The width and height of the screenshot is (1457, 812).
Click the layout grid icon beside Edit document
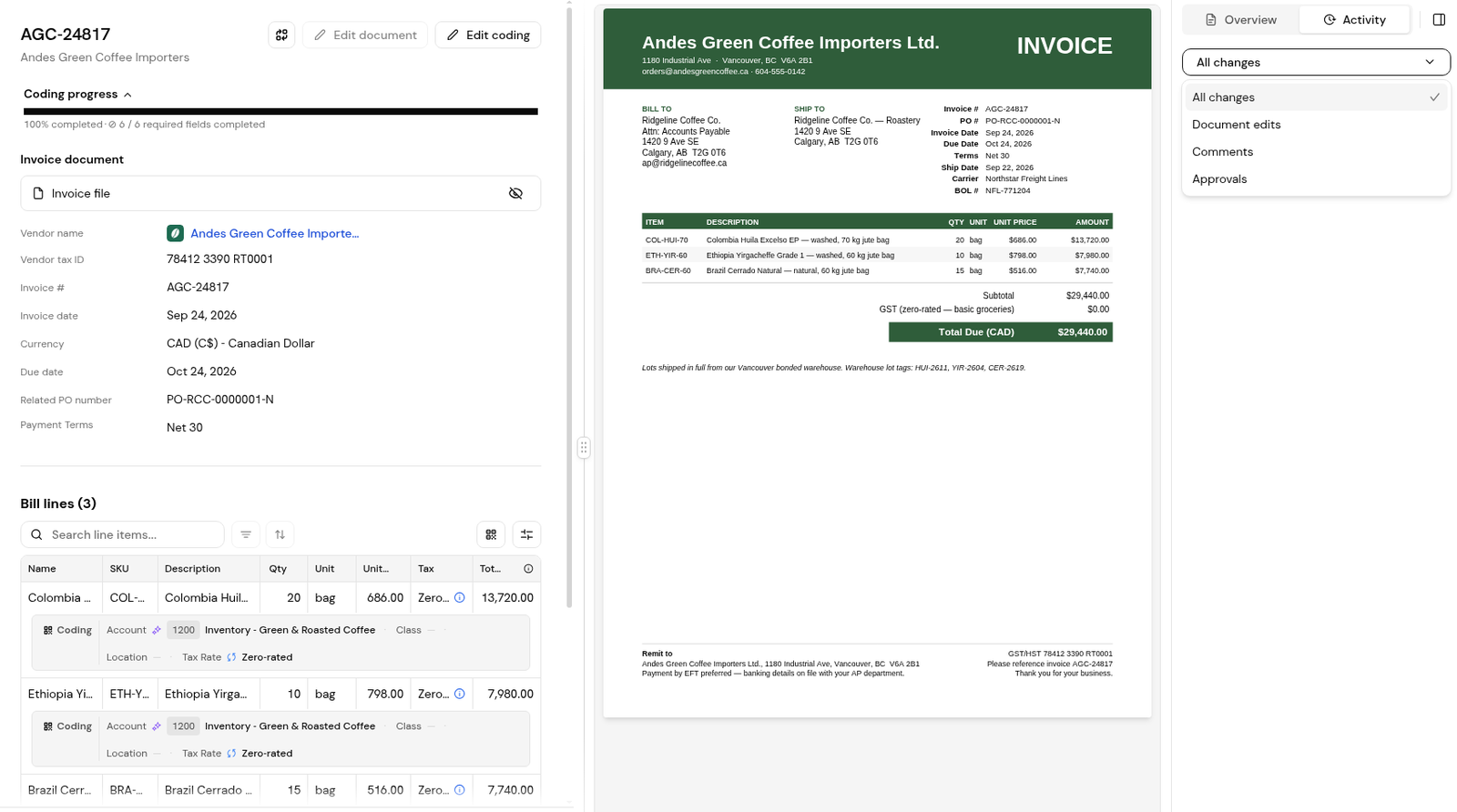coord(281,35)
